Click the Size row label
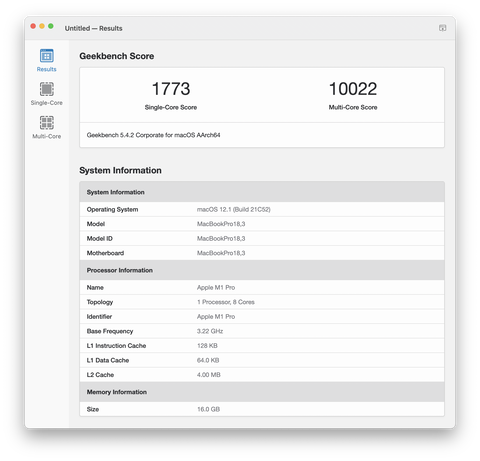 pos(93,409)
